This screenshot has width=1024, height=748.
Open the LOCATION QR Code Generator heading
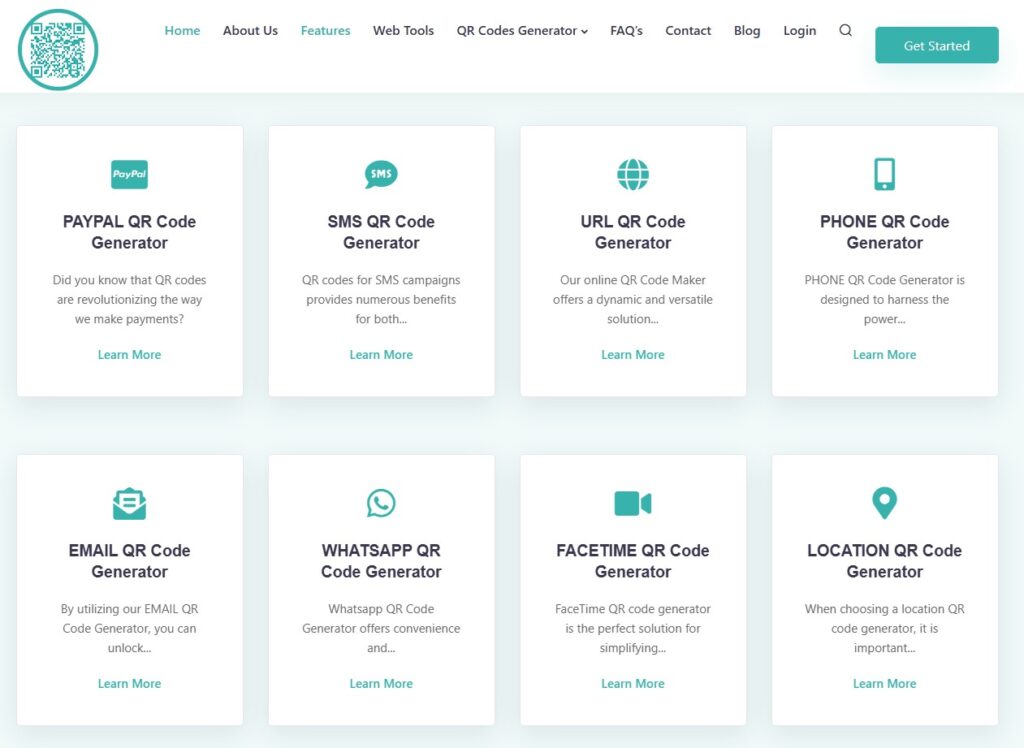tap(884, 561)
